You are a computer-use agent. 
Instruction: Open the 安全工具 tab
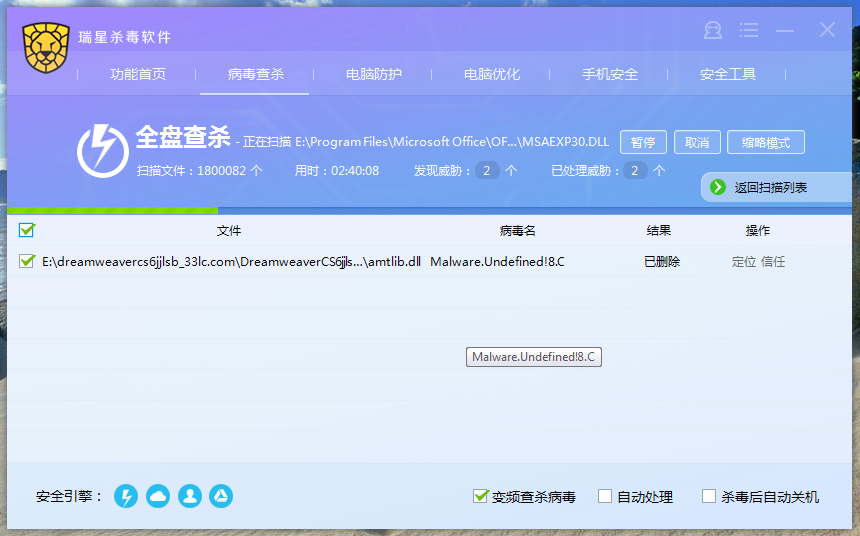(x=728, y=74)
